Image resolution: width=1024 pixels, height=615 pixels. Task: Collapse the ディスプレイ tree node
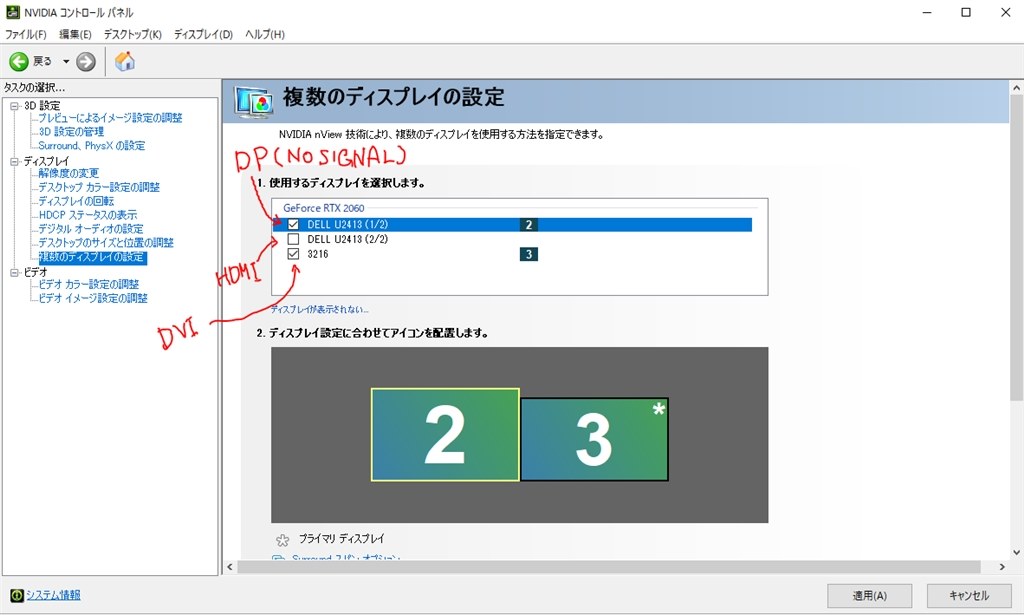click(14, 161)
